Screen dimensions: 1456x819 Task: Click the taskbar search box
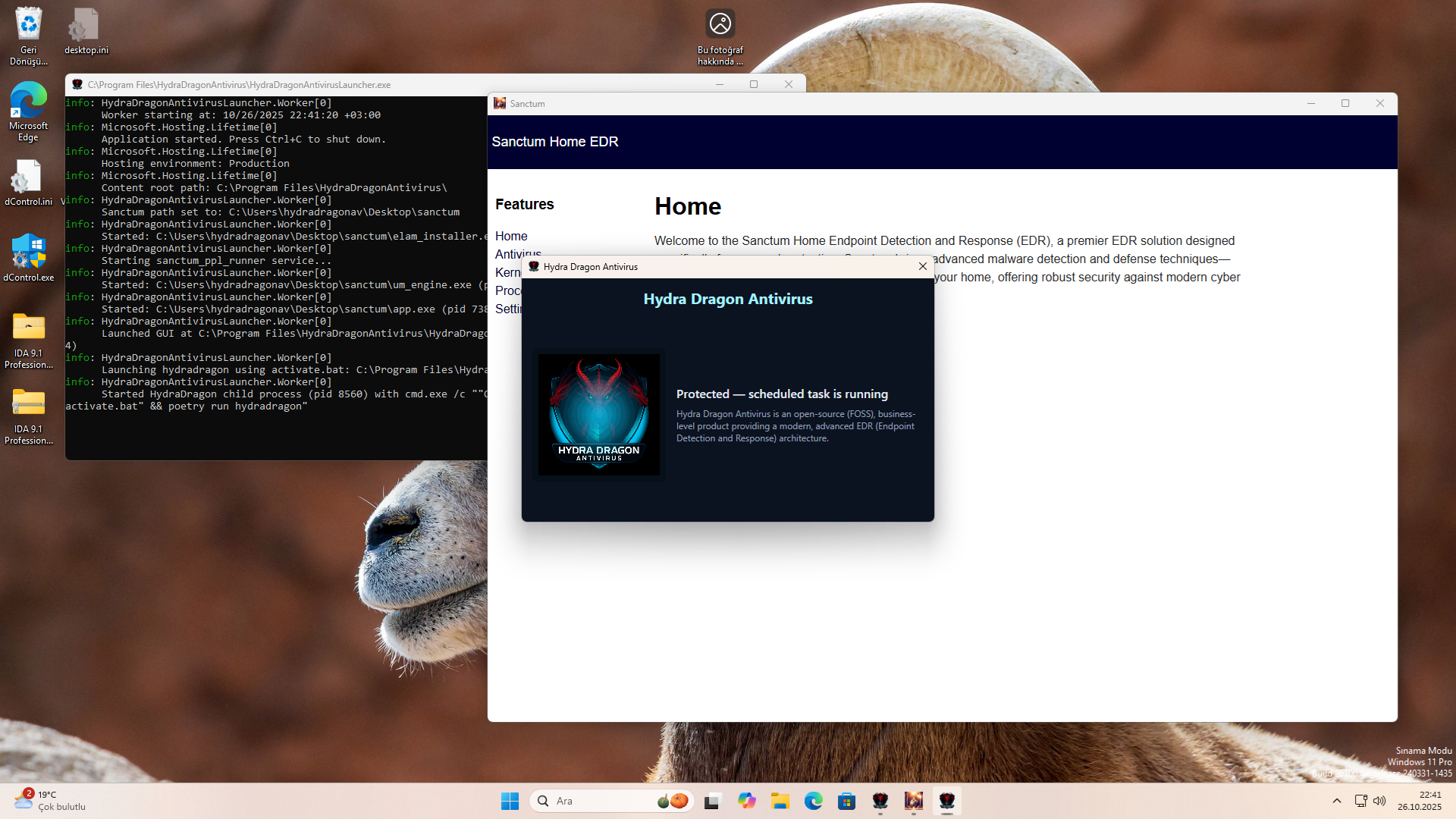click(x=599, y=801)
